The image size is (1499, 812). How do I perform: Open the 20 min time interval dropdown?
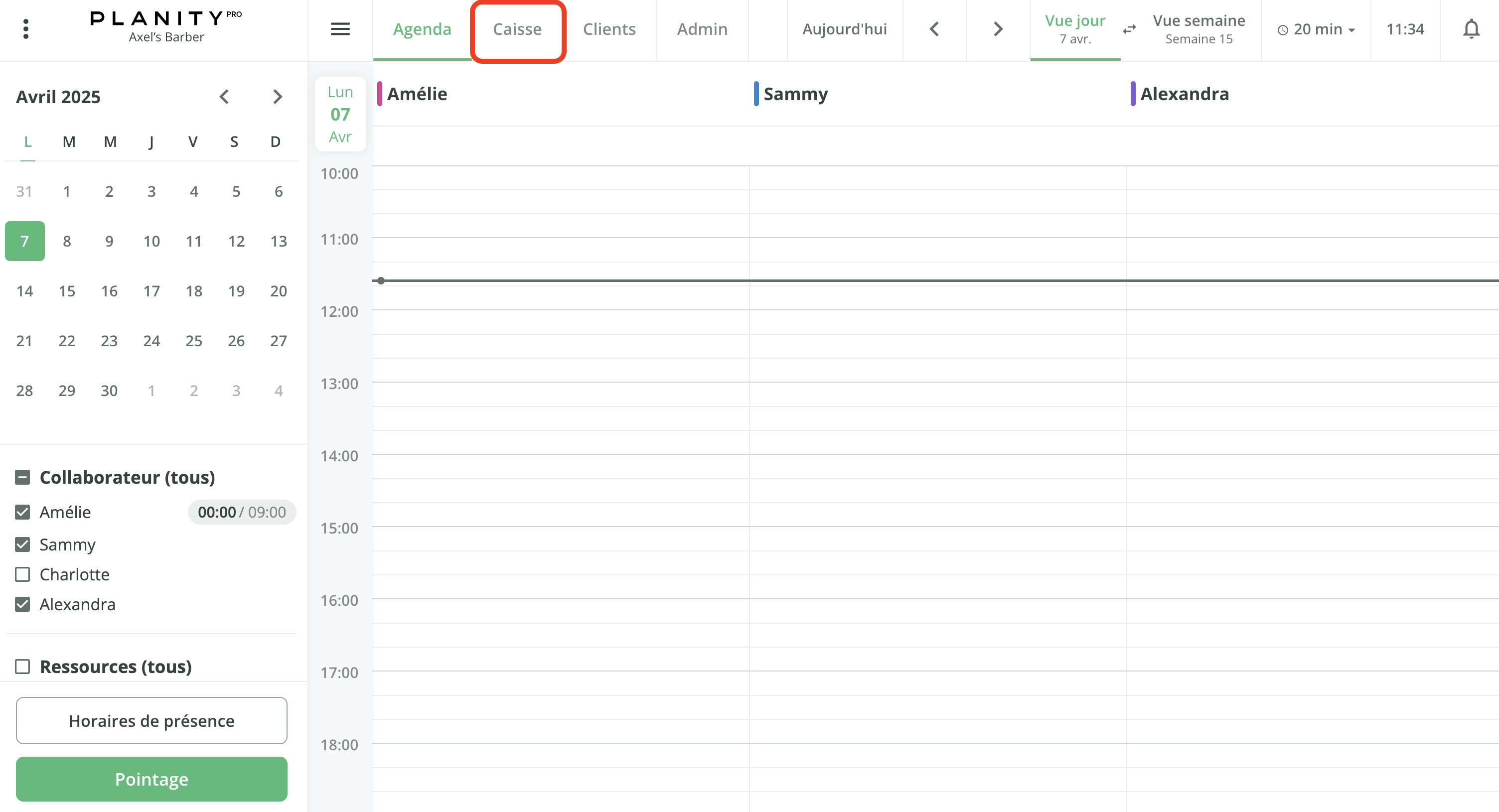coord(1315,28)
